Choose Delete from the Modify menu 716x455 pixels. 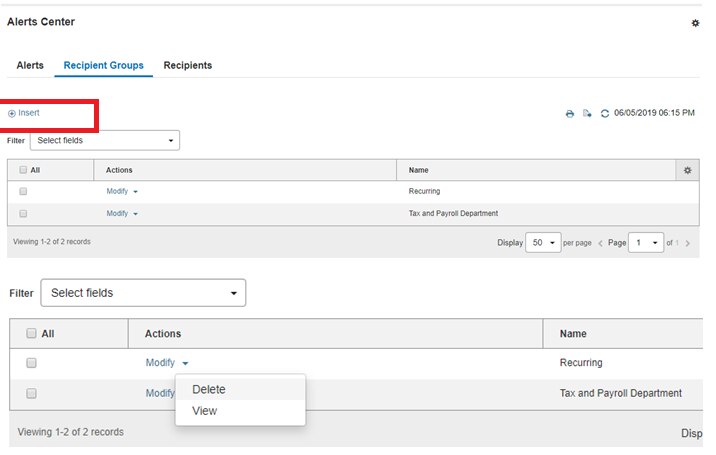pyautogui.click(x=209, y=389)
